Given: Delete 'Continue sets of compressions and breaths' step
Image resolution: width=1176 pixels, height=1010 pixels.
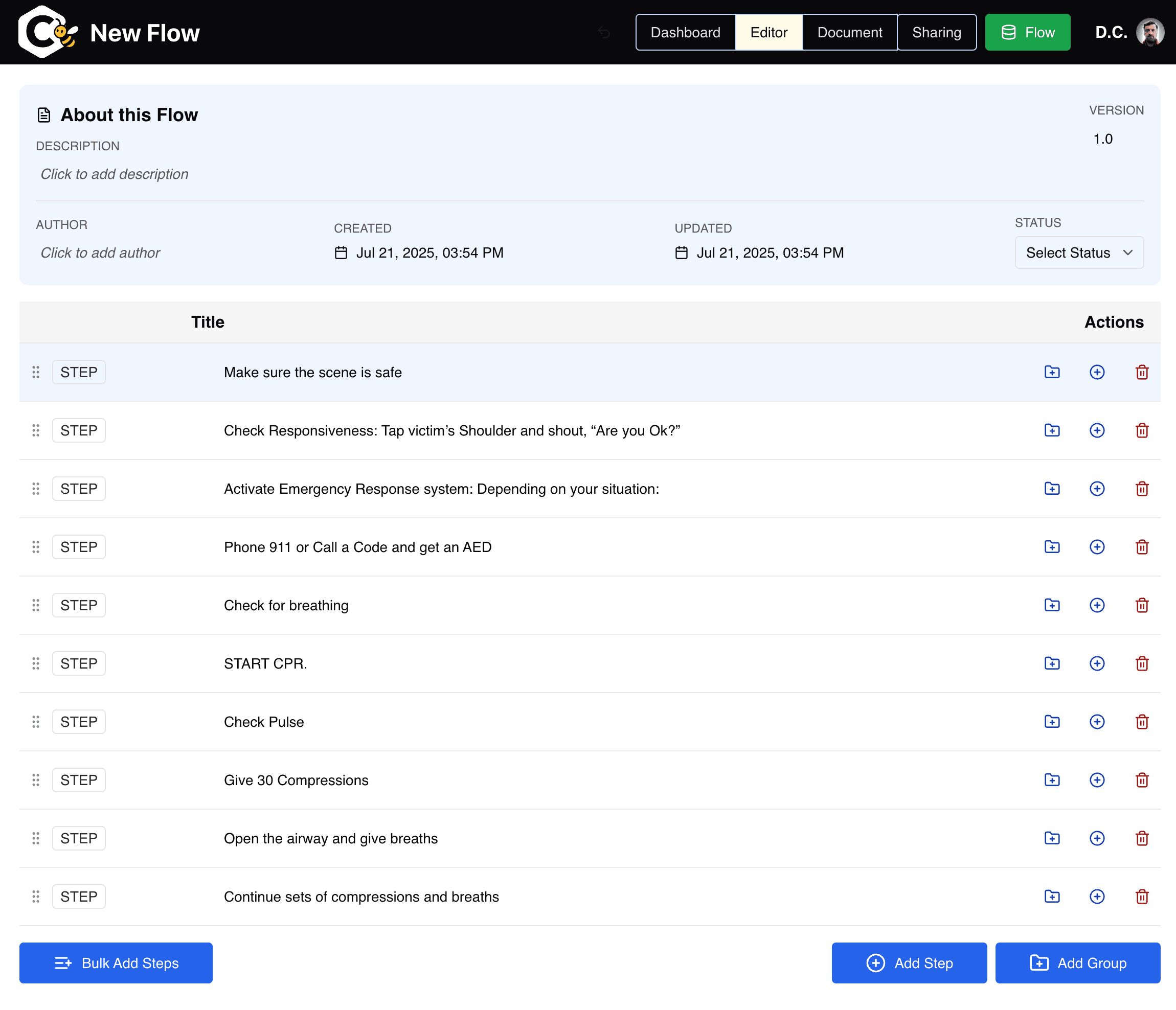Looking at the screenshot, I should click(x=1142, y=897).
